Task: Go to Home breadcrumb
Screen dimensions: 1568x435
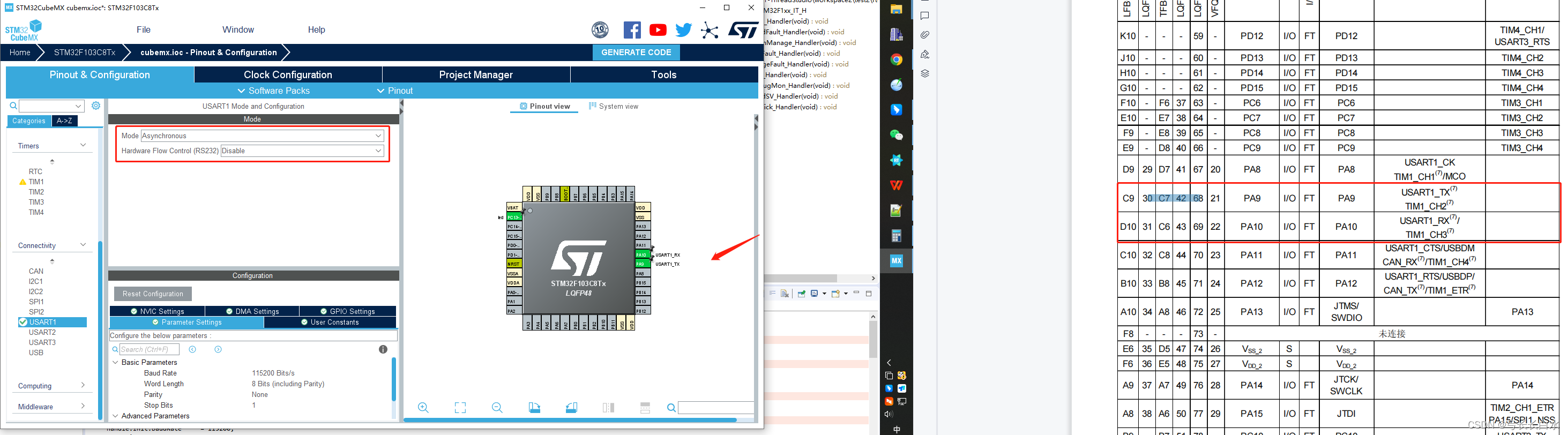Action: tap(20, 52)
